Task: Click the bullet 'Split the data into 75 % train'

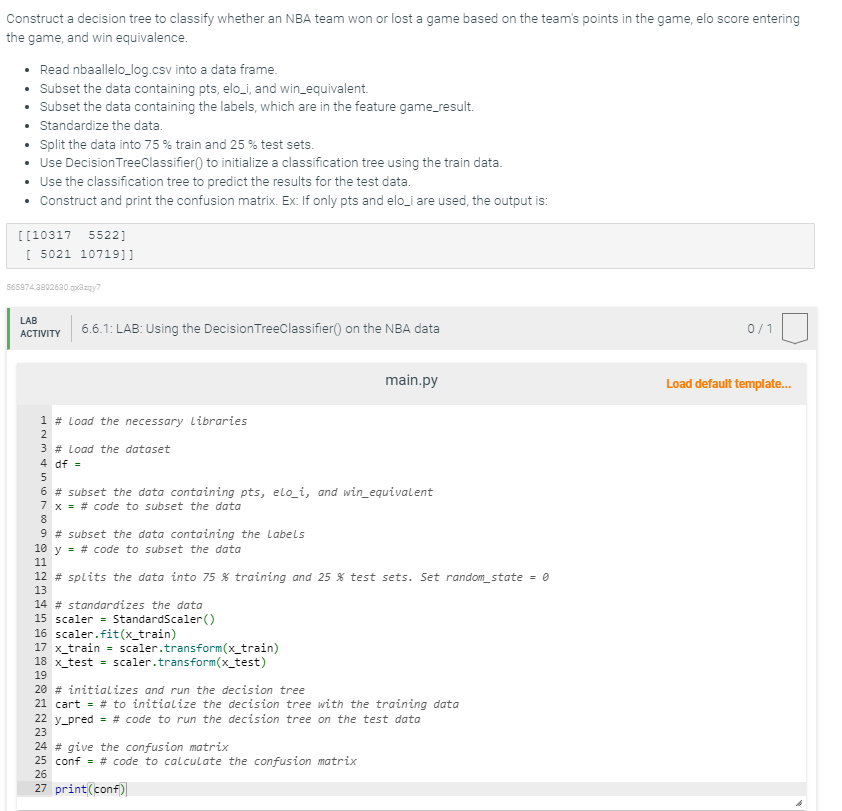Action: tap(177, 144)
